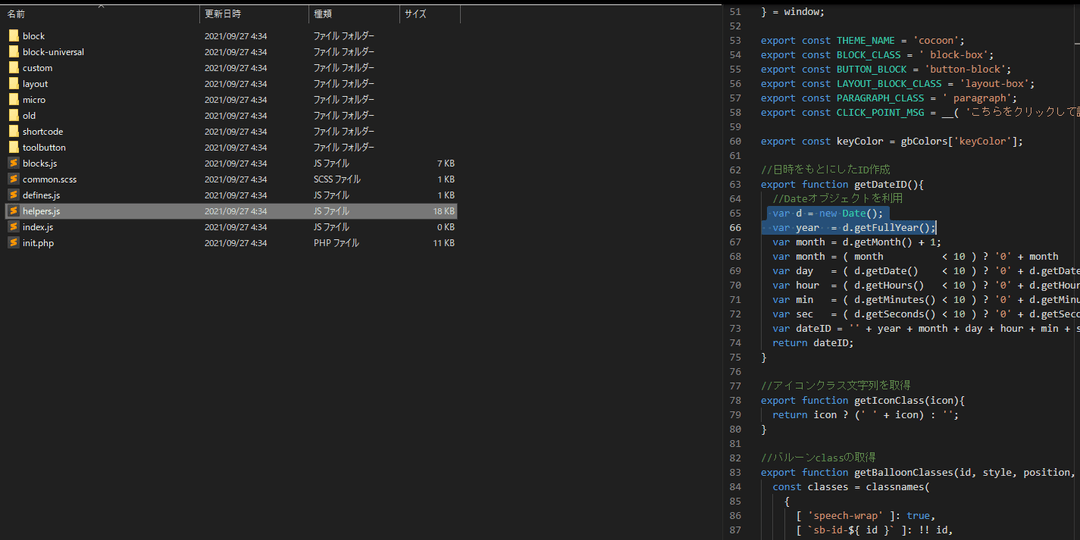Click the blocks.js Sublime file icon

[x=14, y=163]
